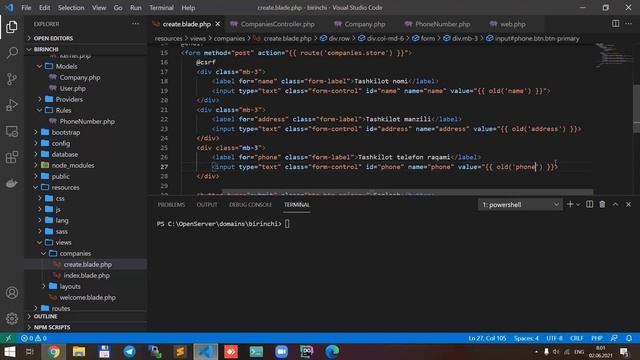
Task: Open Telegram from the taskbar
Action: pos(129,351)
